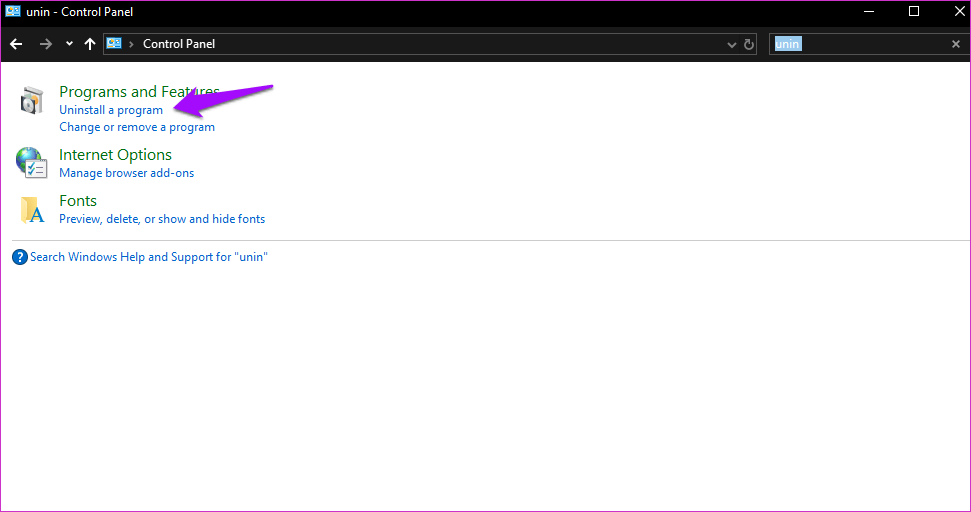Open Change or remove a program
This screenshot has width=971, height=512.
point(137,127)
